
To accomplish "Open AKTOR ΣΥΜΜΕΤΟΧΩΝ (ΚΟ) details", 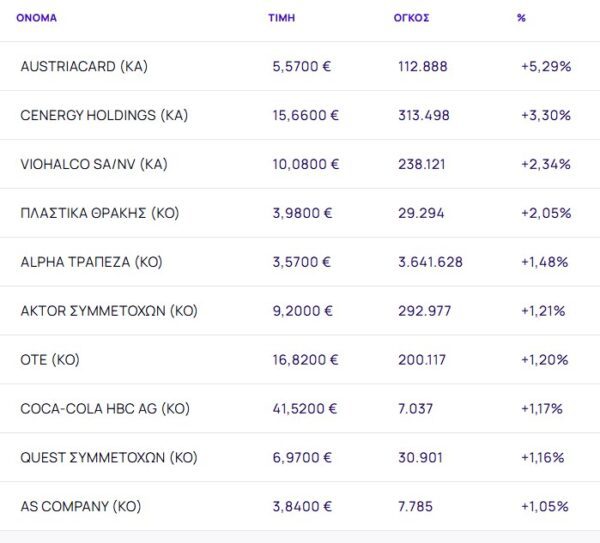I will click(x=109, y=311).
